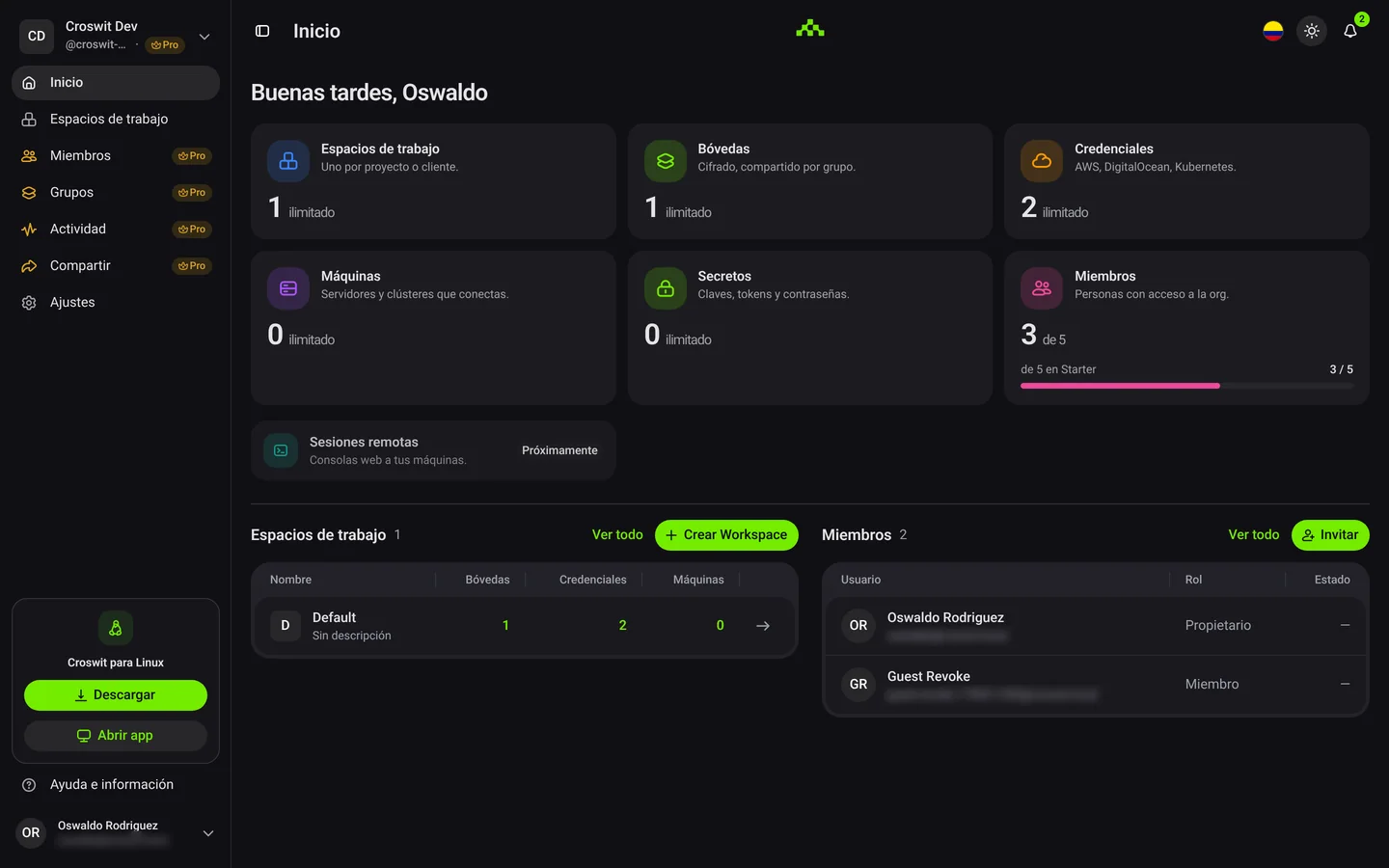Click the Secretos lock icon
Screen dimensions: 1389x868
coord(666,288)
